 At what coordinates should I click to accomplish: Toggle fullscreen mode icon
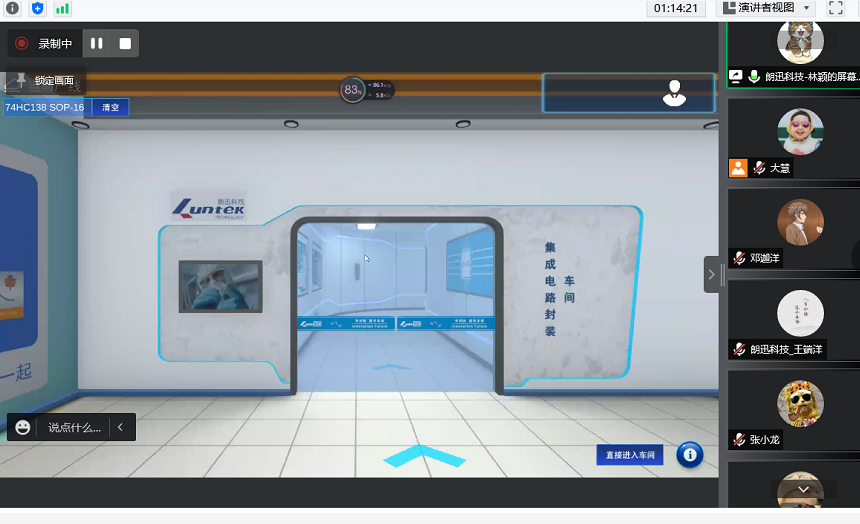click(836, 8)
